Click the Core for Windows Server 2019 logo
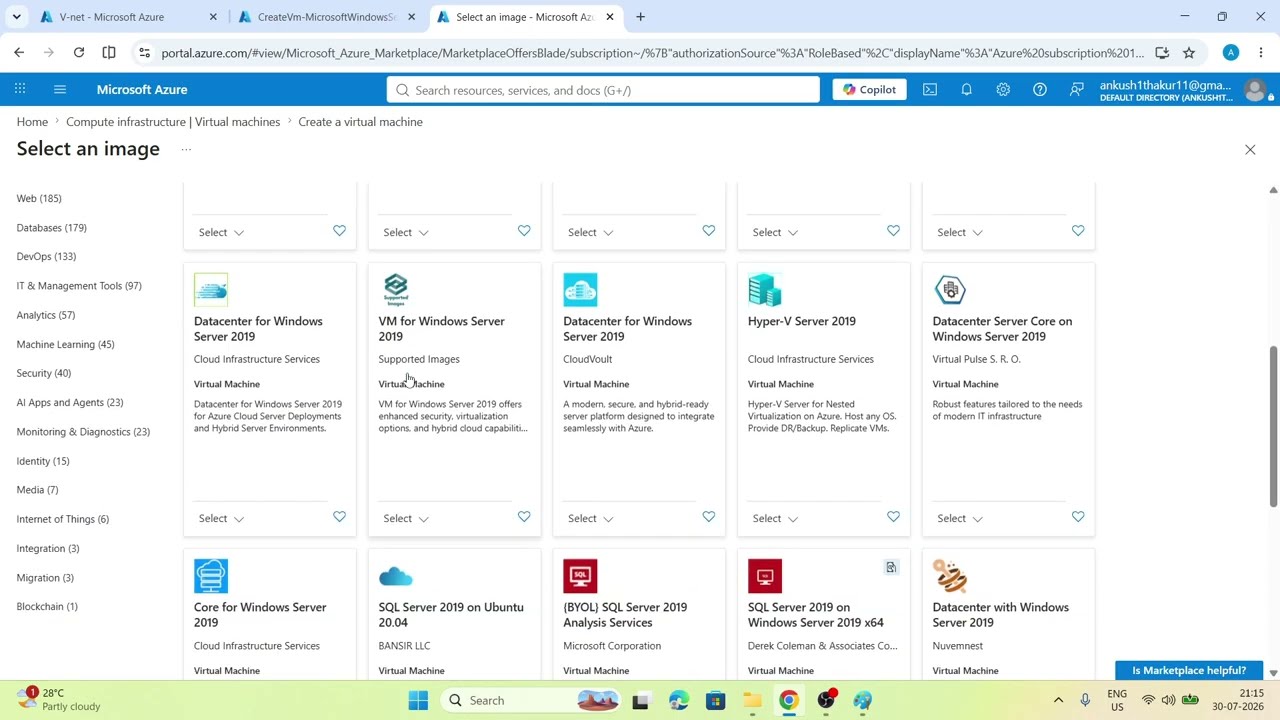The height and width of the screenshot is (720, 1280). 211,576
